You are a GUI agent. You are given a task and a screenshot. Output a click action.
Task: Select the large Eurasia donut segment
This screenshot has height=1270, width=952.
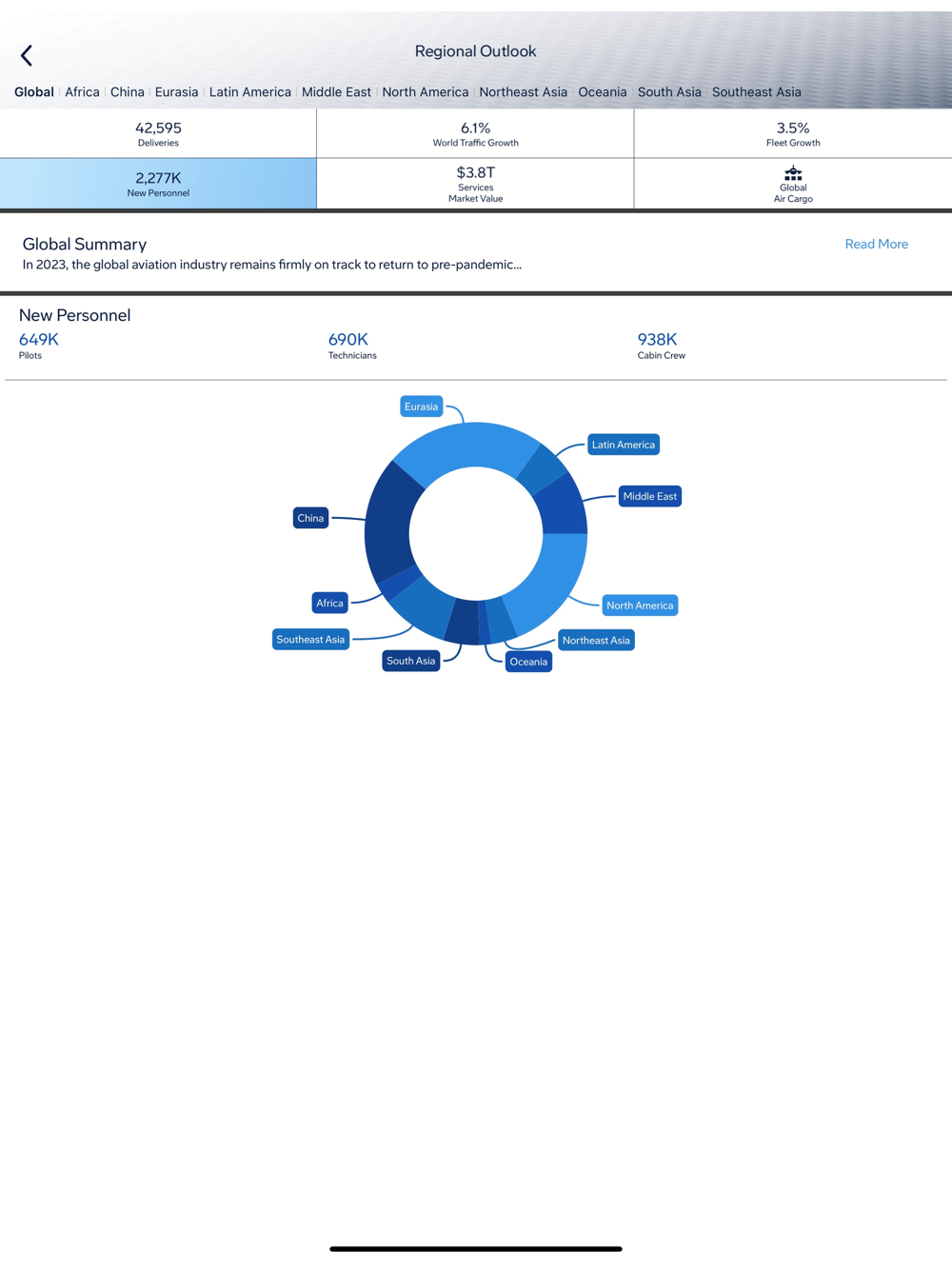click(466, 444)
